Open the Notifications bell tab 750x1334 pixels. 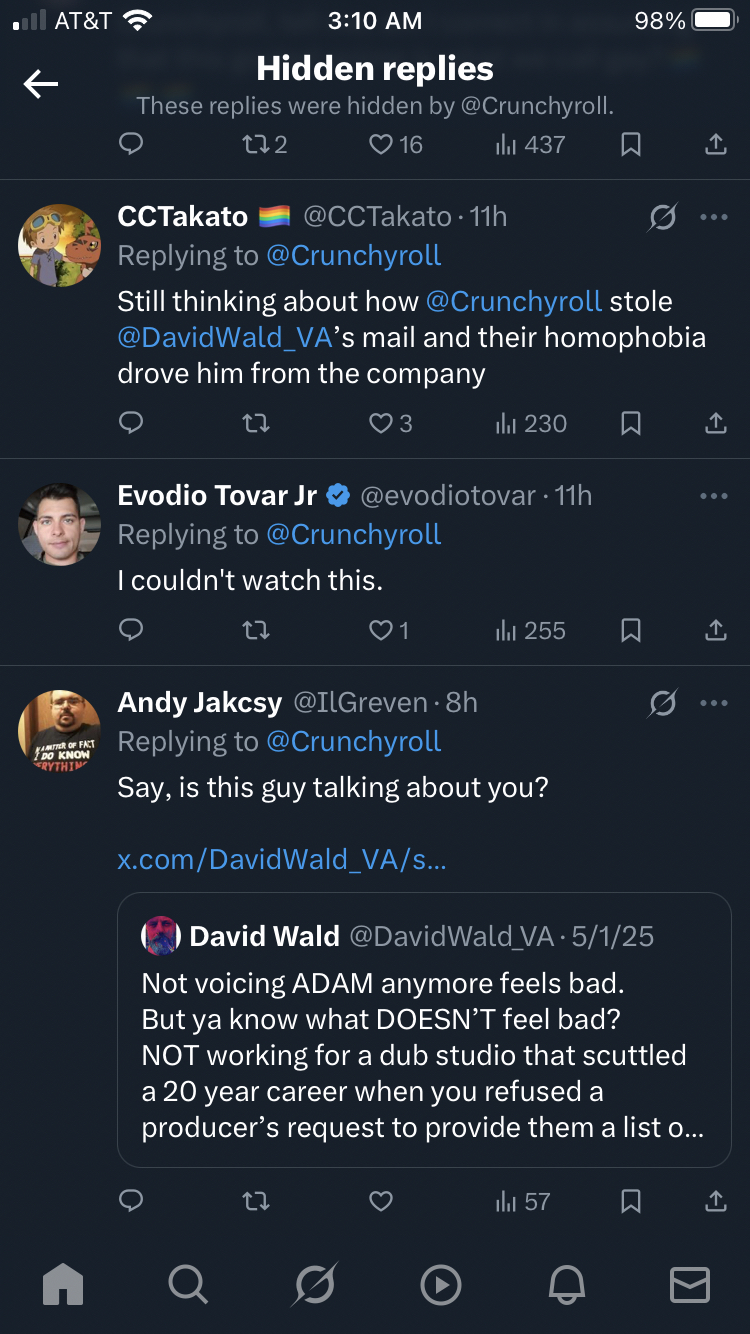point(565,1284)
